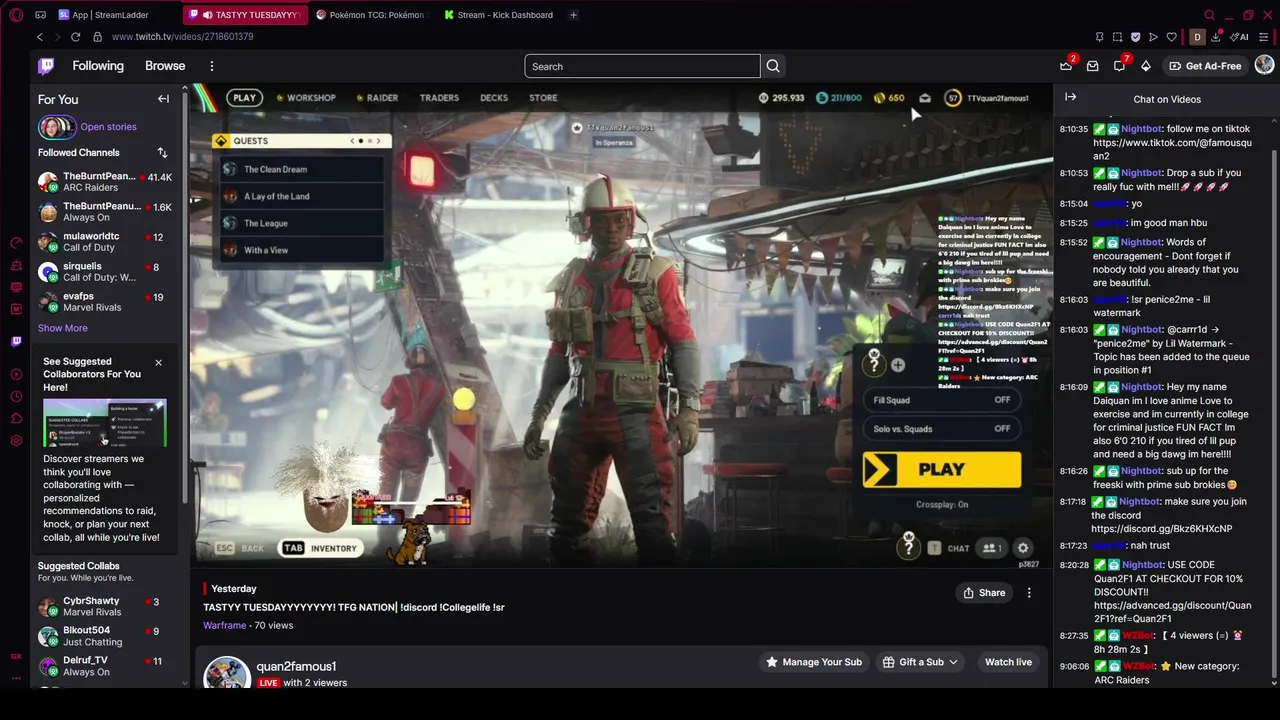Open the Following page

coord(98,66)
